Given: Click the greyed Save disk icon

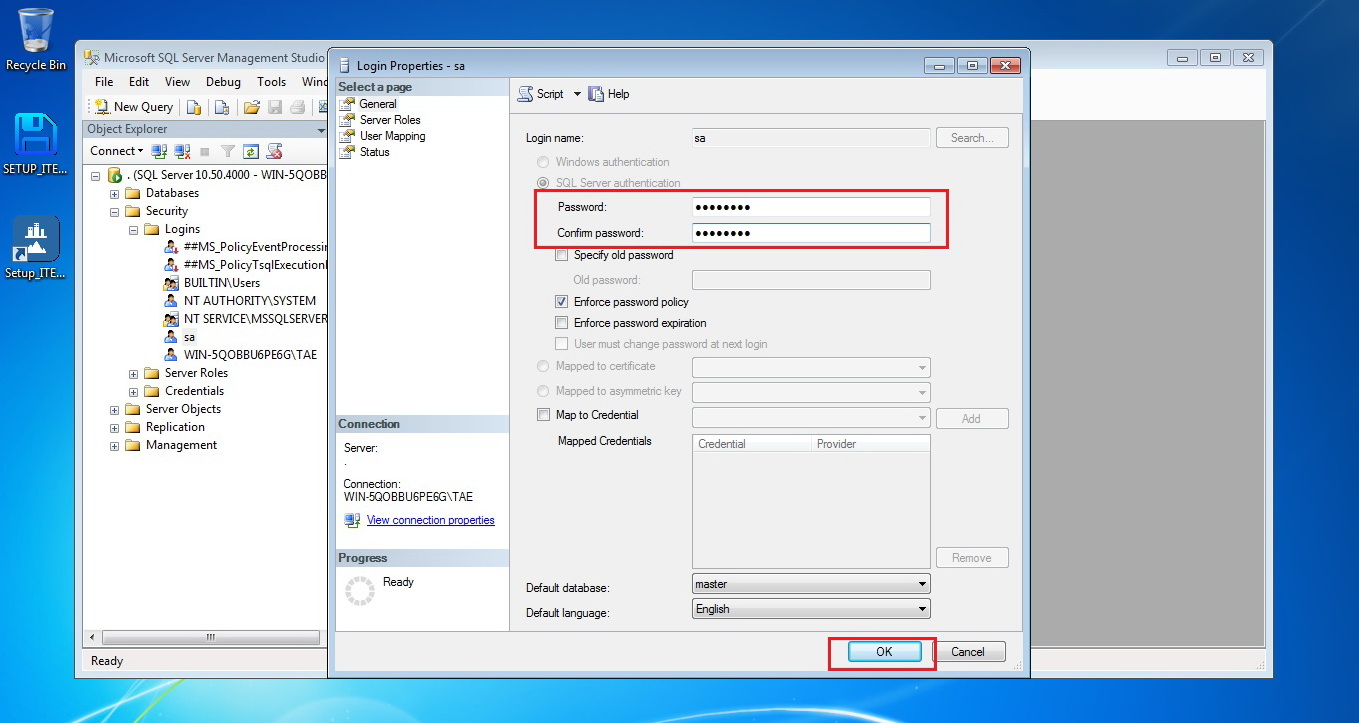Looking at the screenshot, I should [x=274, y=107].
